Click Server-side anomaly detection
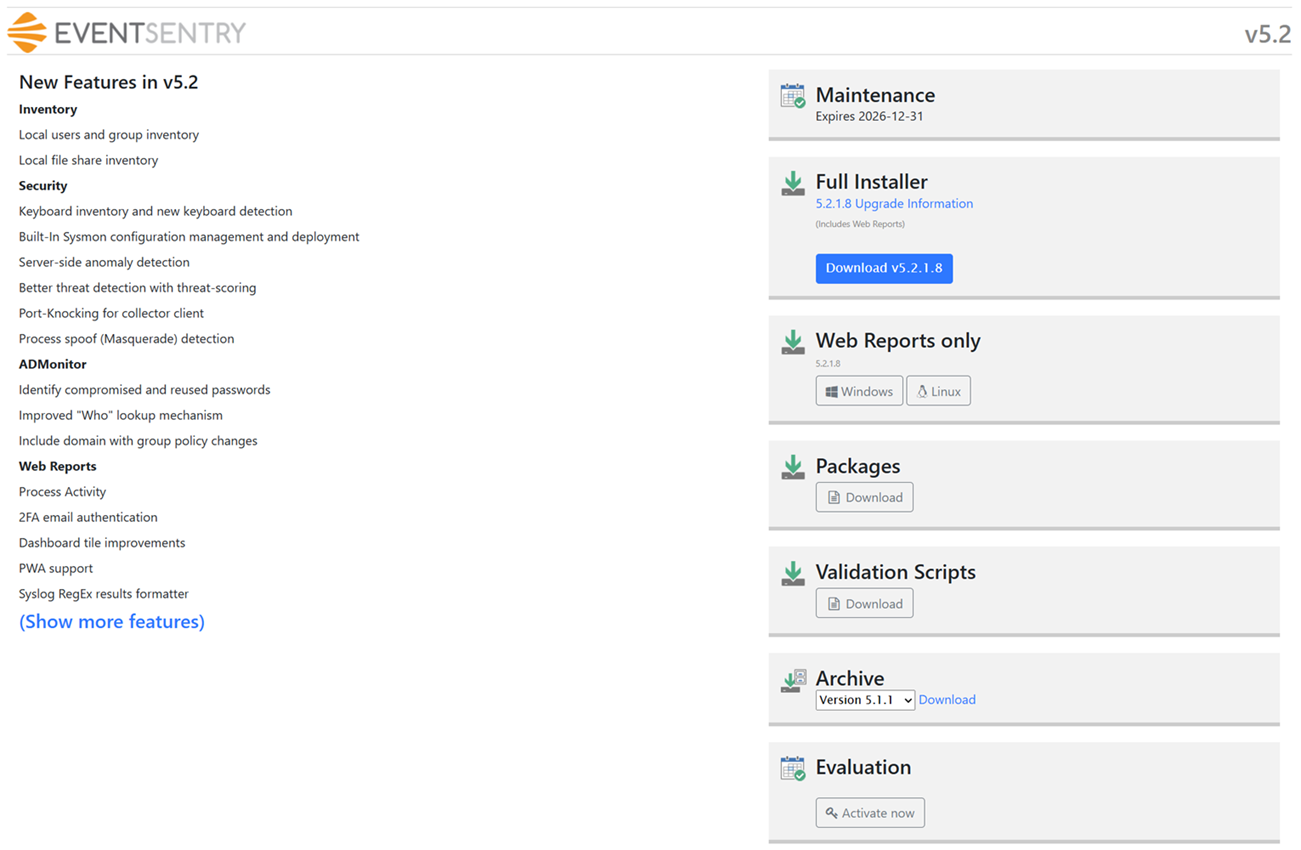This screenshot has height=850, width=1301. (x=104, y=262)
